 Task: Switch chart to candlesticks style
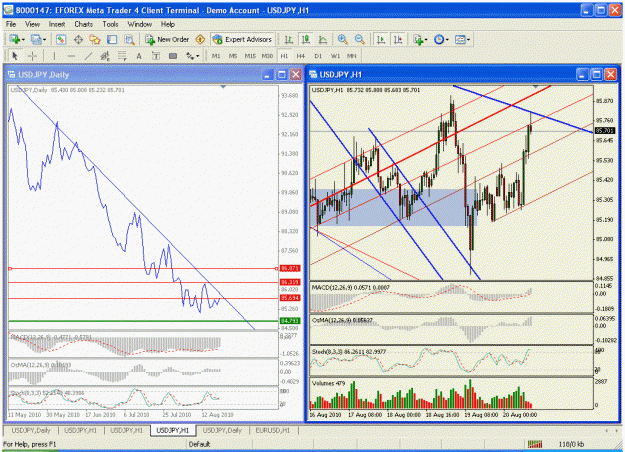306,39
